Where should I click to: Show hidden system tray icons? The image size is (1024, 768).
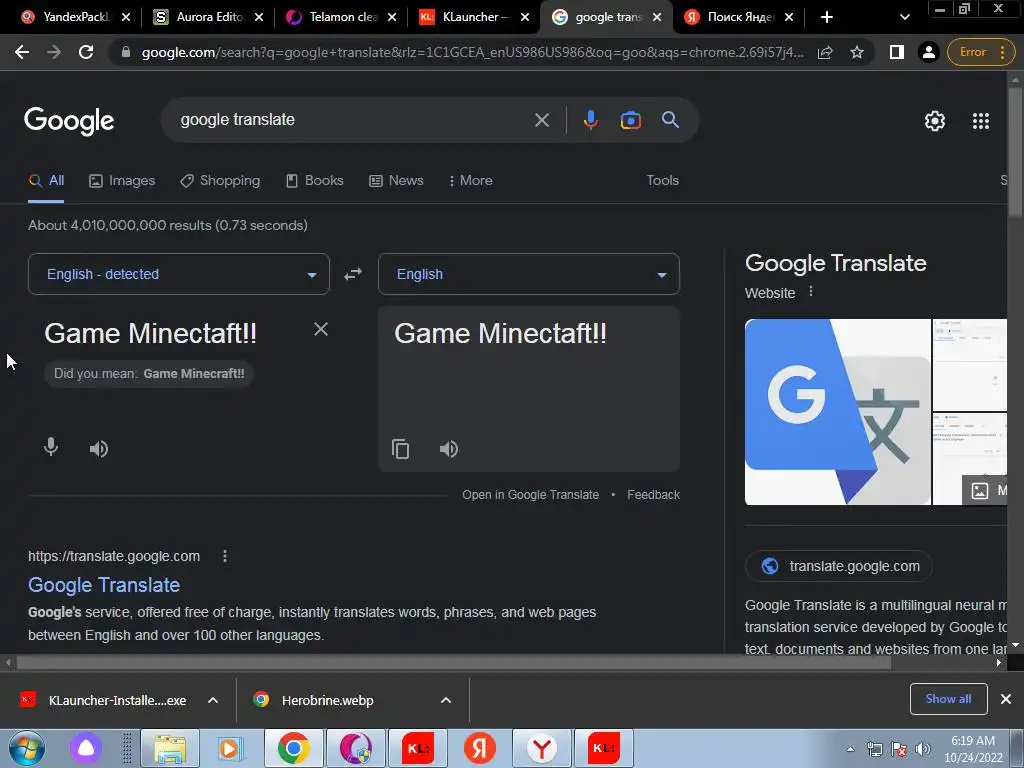coord(850,749)
